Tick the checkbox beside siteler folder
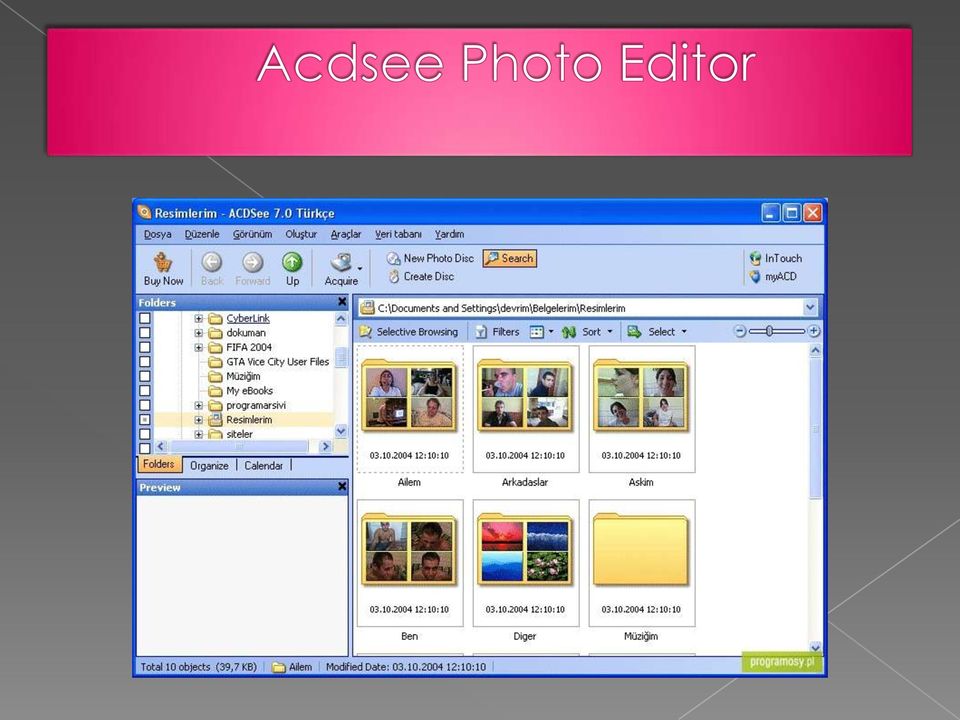The height and width of the screenshot is (720, 960). [x=144, y=434]
